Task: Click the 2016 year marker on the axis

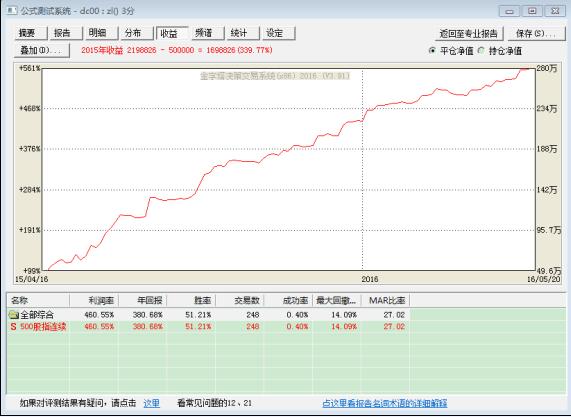Action: (370, 279)
